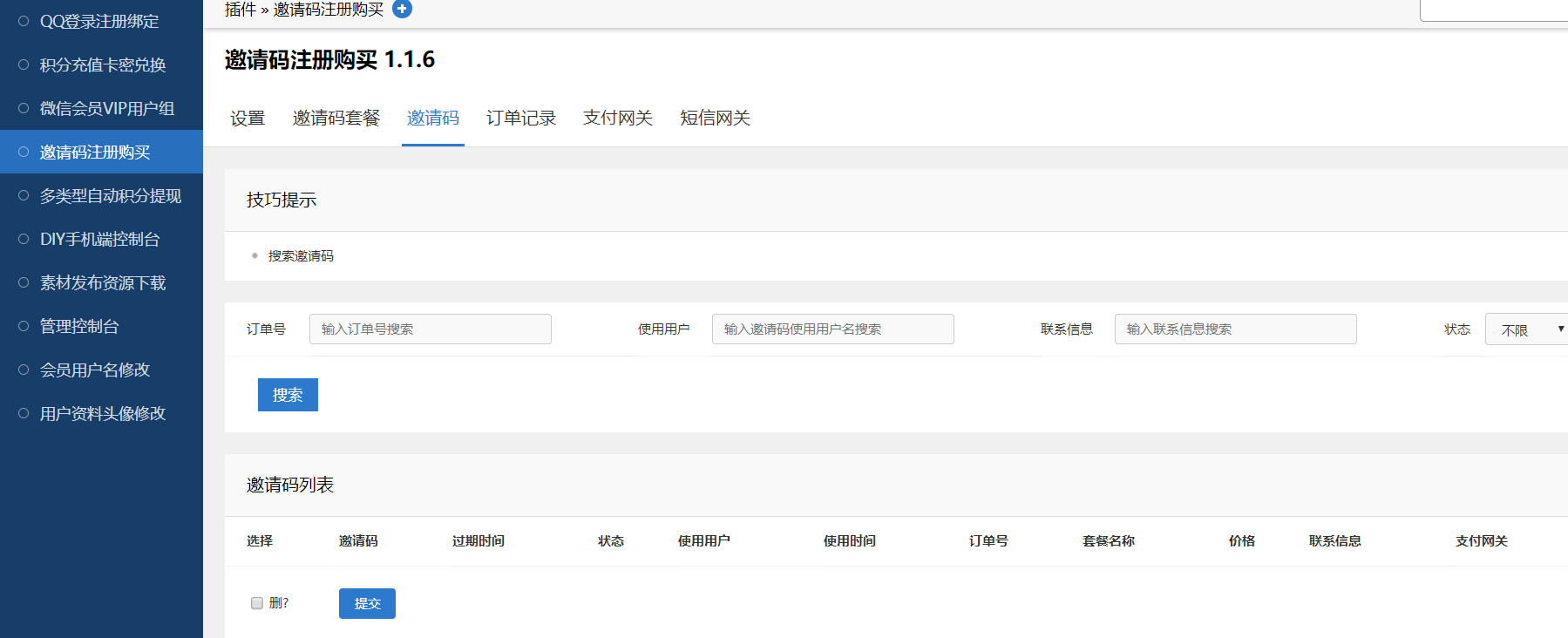Open QQ登录注册绑定 in sidebar
This screenshot has width=1568, height=638.
(x=101, y=21)
